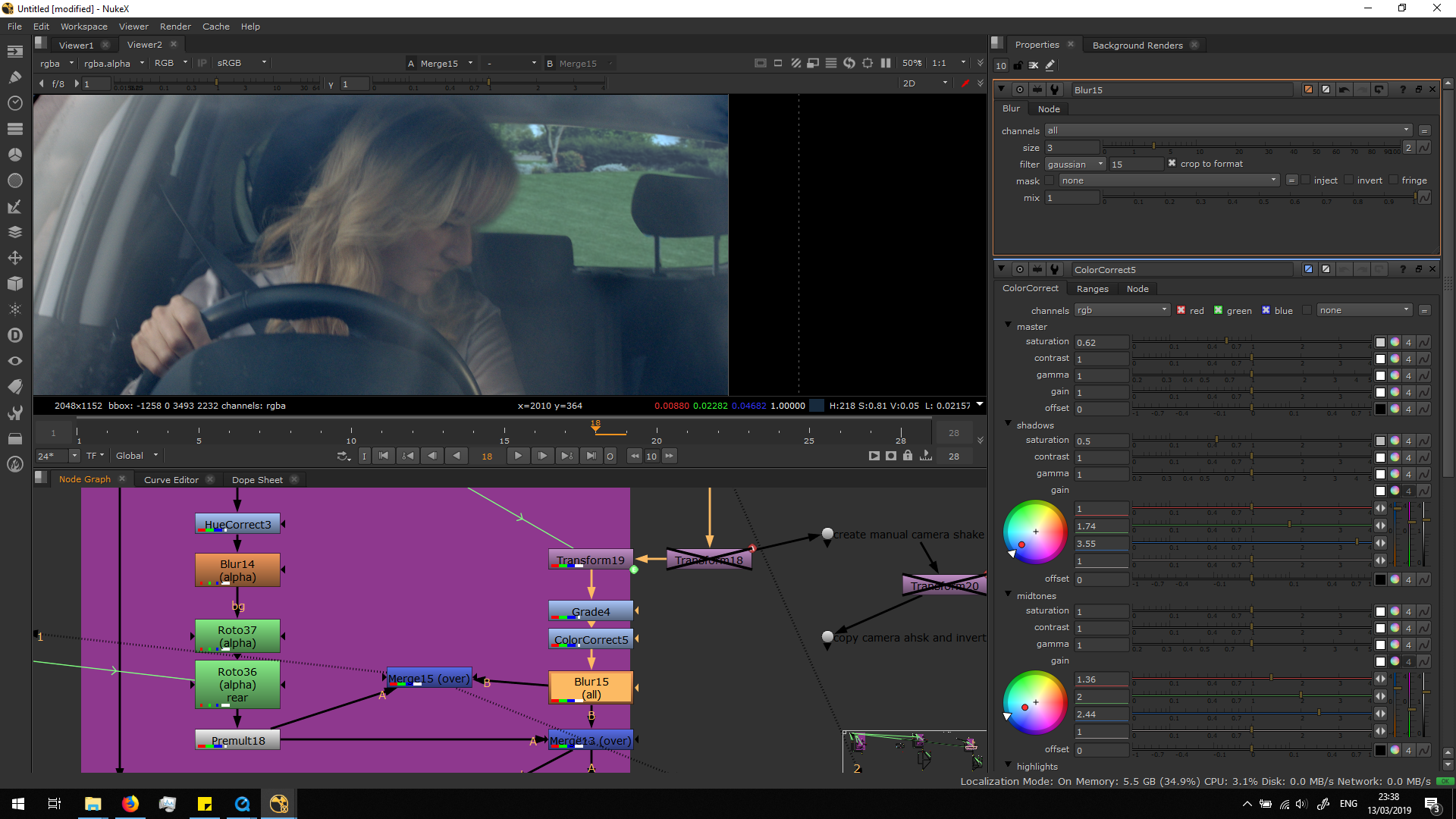Collapse the shadows section in ColorCorrect5
The height and width of the screenshot is (819, 1456).
click(1009, 424)
